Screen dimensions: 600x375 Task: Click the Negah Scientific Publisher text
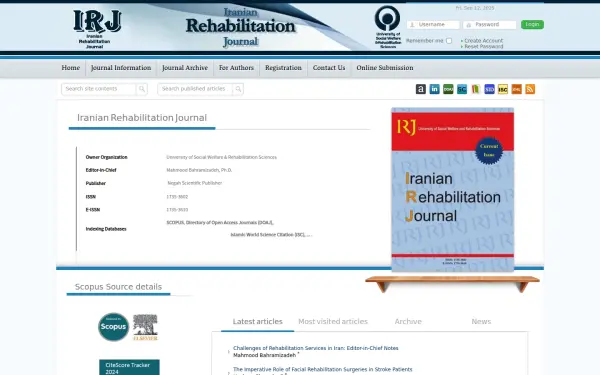point(195,183)
